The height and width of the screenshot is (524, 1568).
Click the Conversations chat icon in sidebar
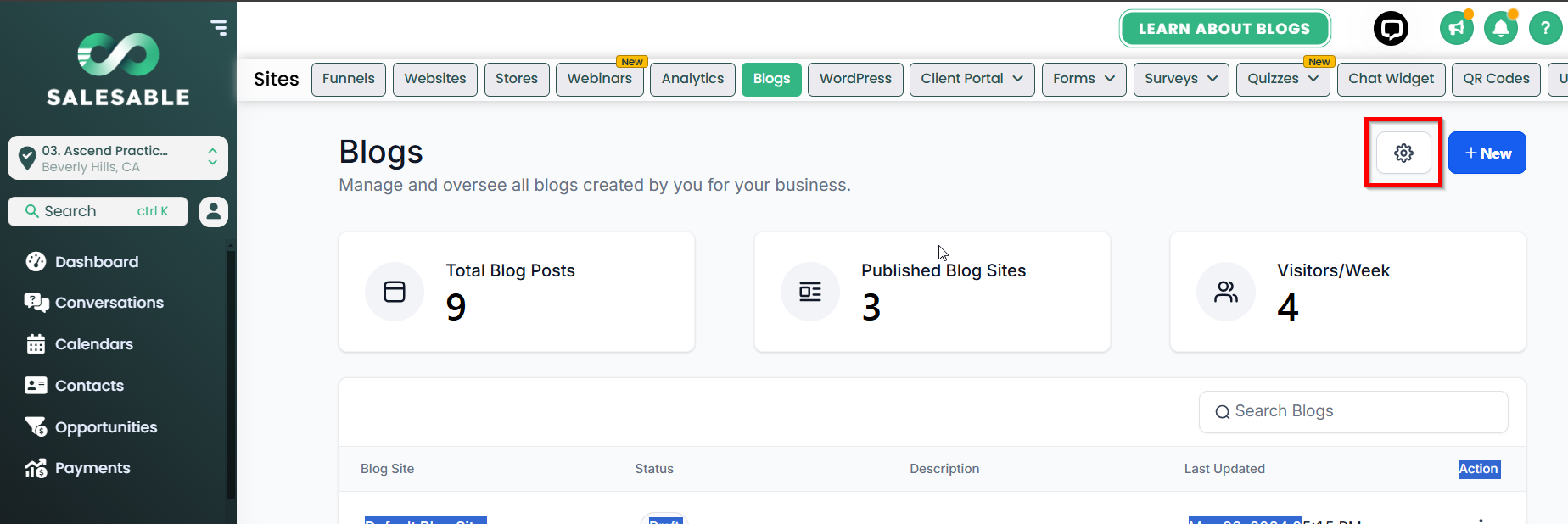(x=36, y=303)
